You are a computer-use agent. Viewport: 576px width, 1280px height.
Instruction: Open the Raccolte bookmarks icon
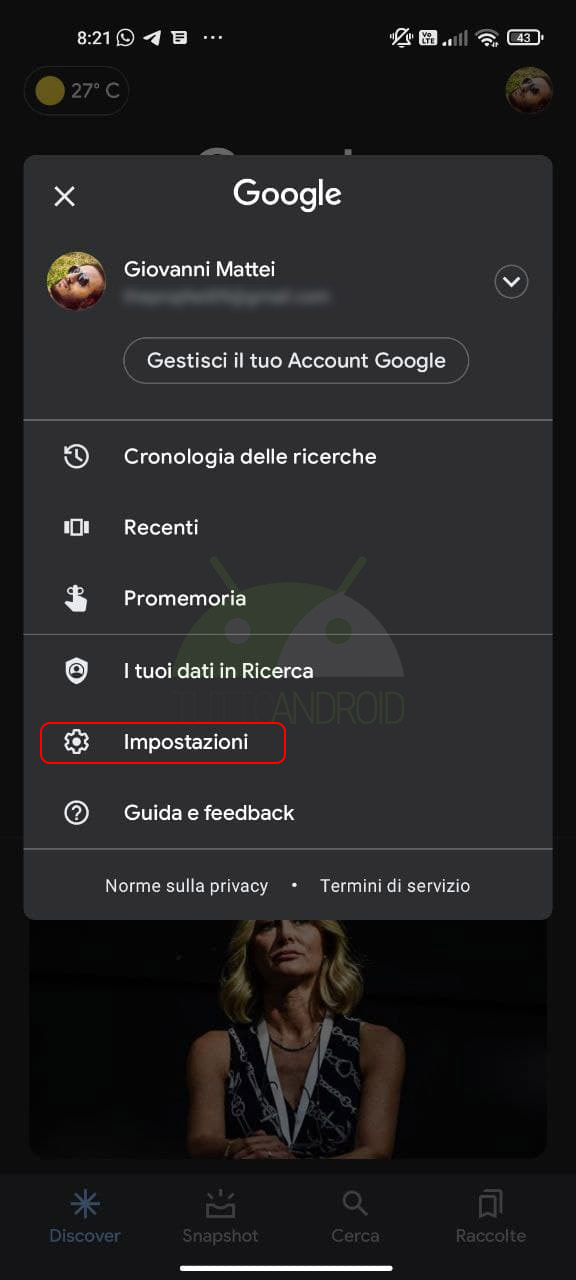click(490, 1204)
